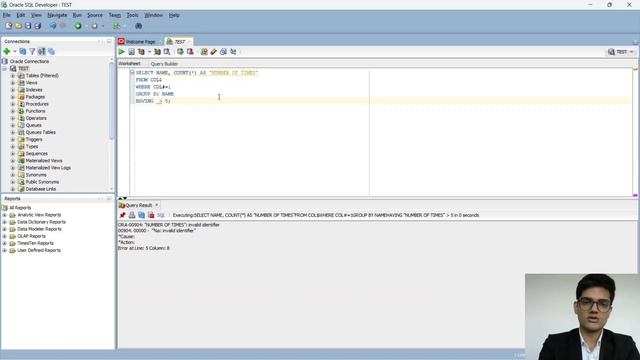
Task: Collapse the code block fold marker at SELECT
Action: pos(132,73)
